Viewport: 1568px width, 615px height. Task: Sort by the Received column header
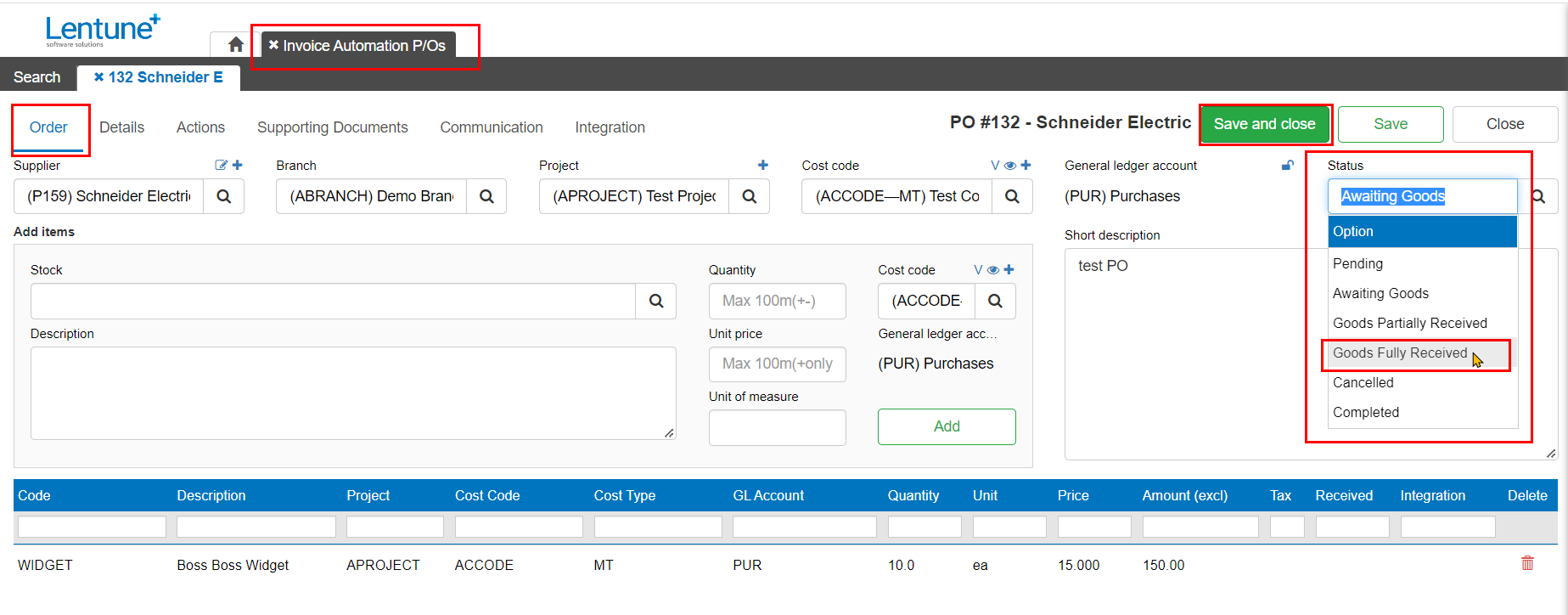(x=1343, y=495)
